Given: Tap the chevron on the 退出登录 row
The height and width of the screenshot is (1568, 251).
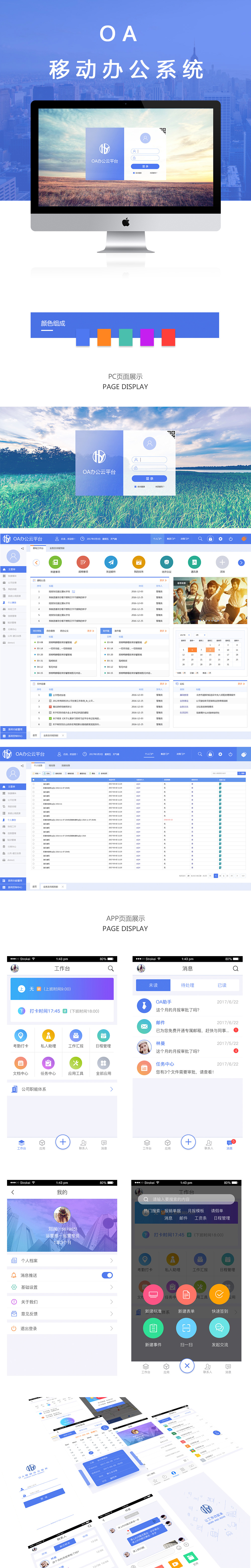Looking at the screenshot, I should click(111, 1329).
